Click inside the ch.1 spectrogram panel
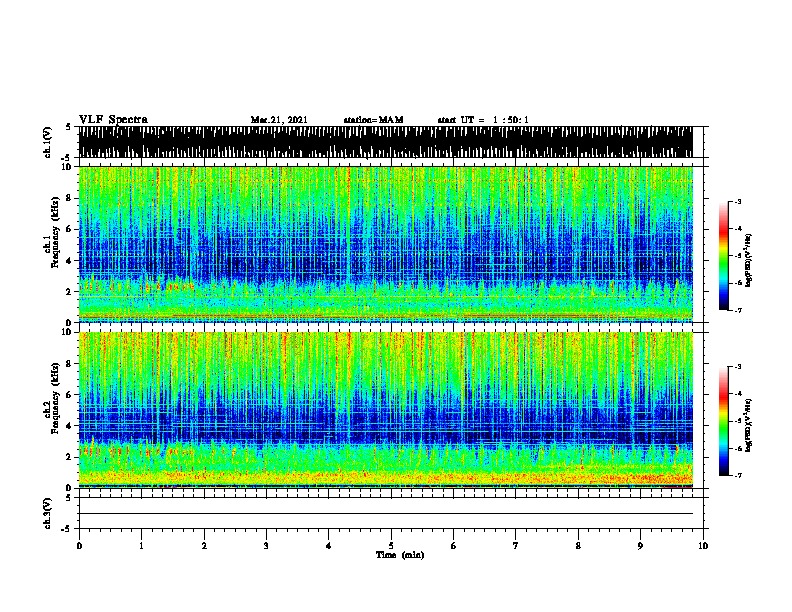The width and height of the screenshot is (792, 612). coord(386,244)
